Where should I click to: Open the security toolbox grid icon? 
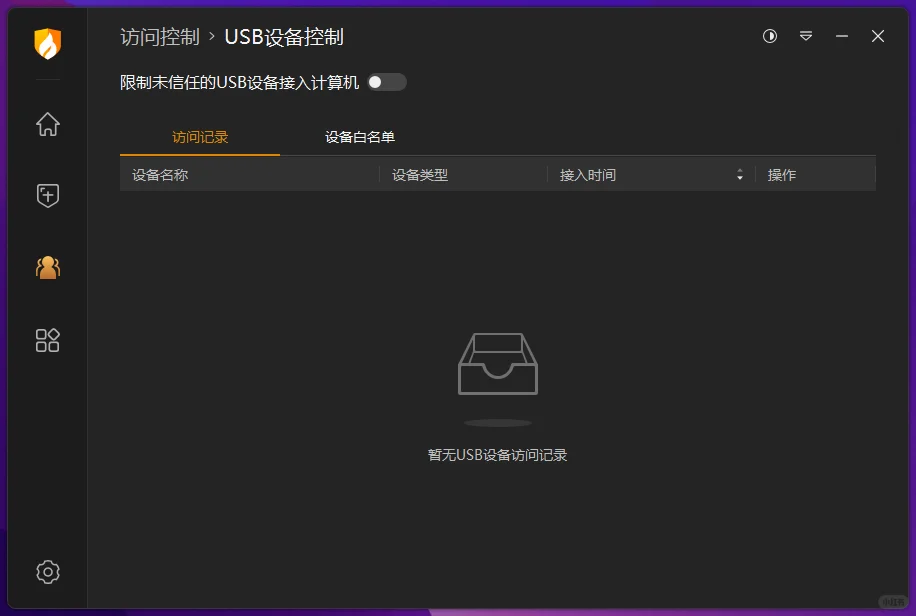point(46,340)
